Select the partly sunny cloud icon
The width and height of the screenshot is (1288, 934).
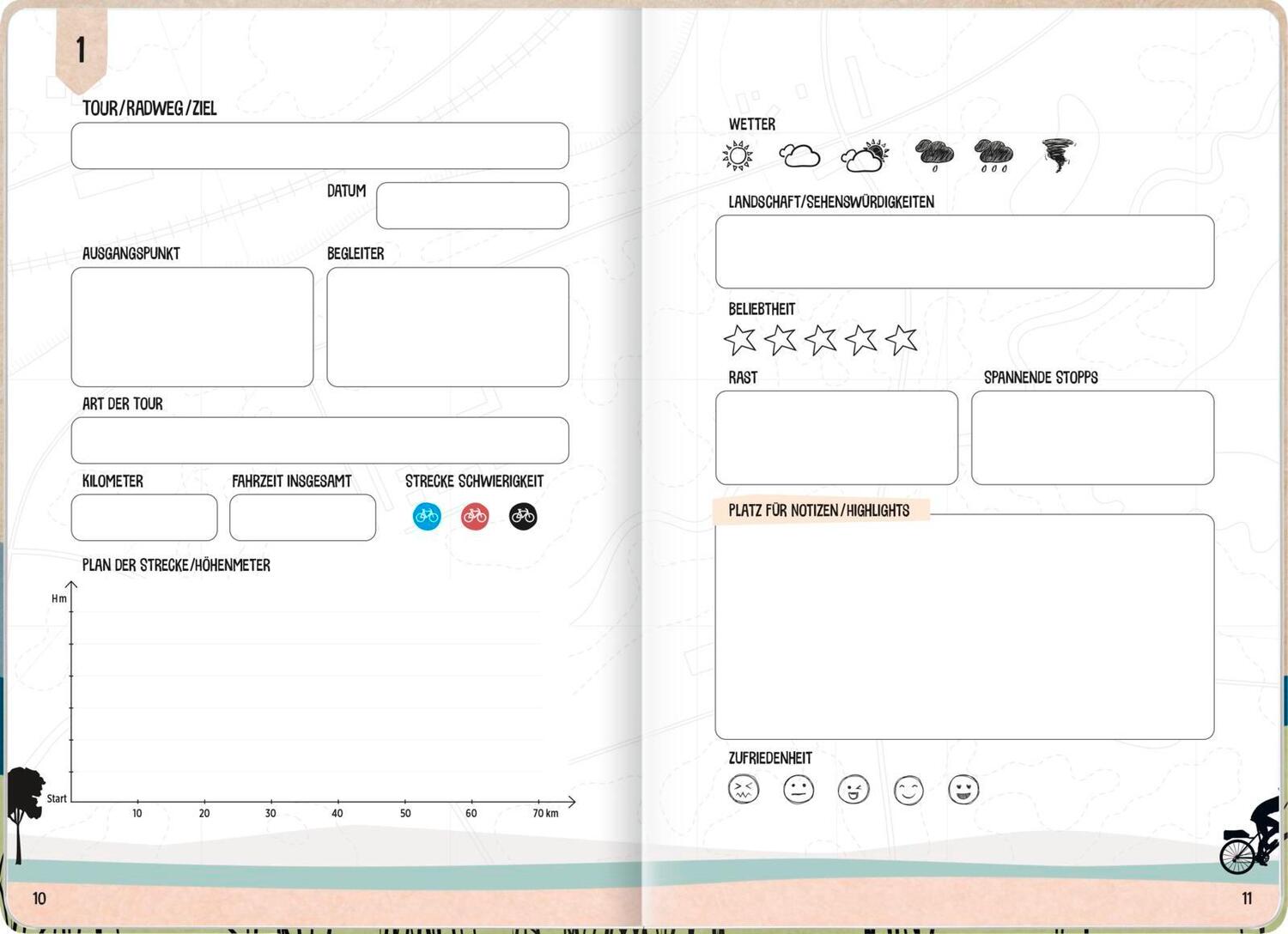coord(865,155)
